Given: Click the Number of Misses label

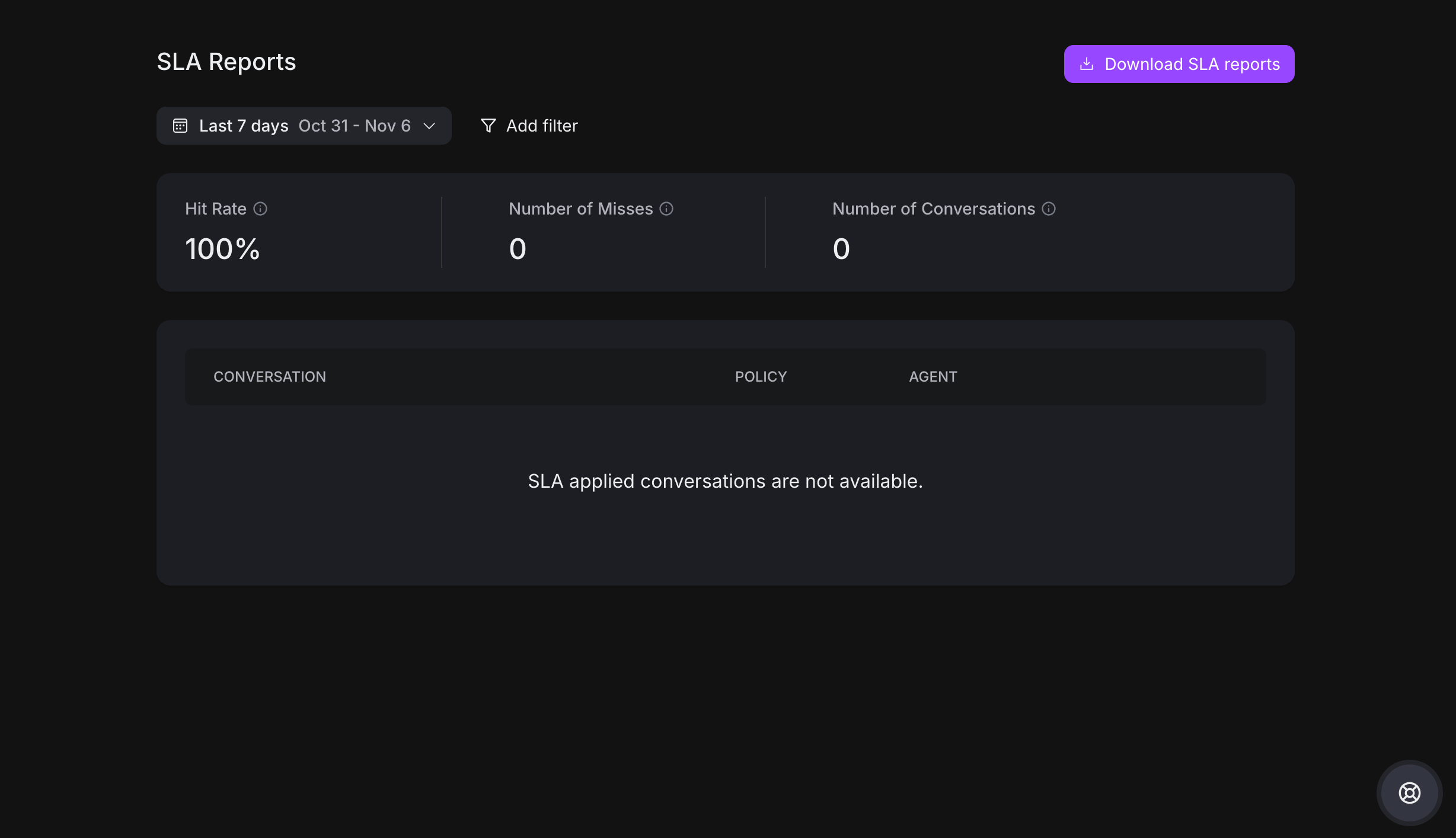Looking at the screenshot, I should 580,209.
